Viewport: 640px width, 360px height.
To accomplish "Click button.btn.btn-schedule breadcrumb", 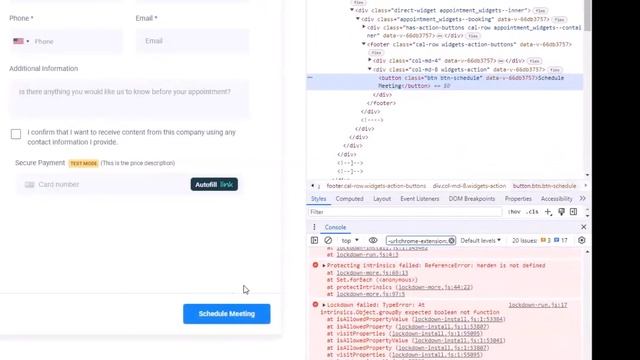I will (x=544, y=186).
